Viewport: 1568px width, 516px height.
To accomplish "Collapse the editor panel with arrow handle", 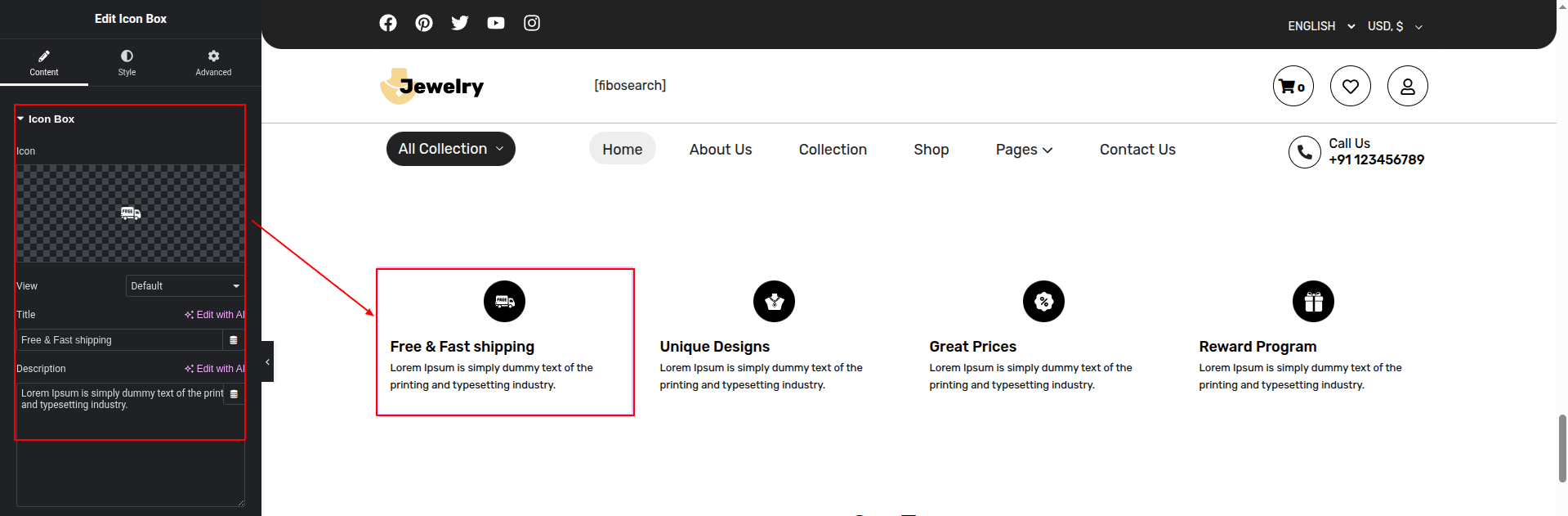I will point(267,361).
